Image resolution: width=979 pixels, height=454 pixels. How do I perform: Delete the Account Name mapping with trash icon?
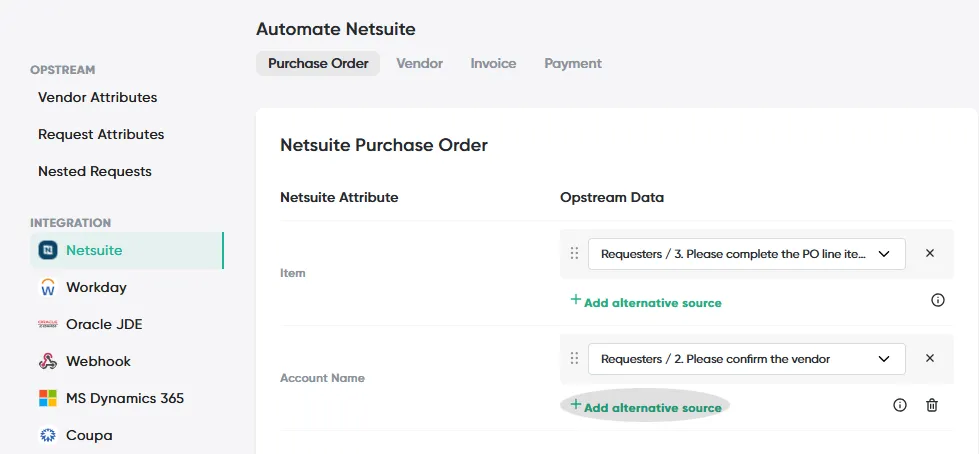click(932, 405)
